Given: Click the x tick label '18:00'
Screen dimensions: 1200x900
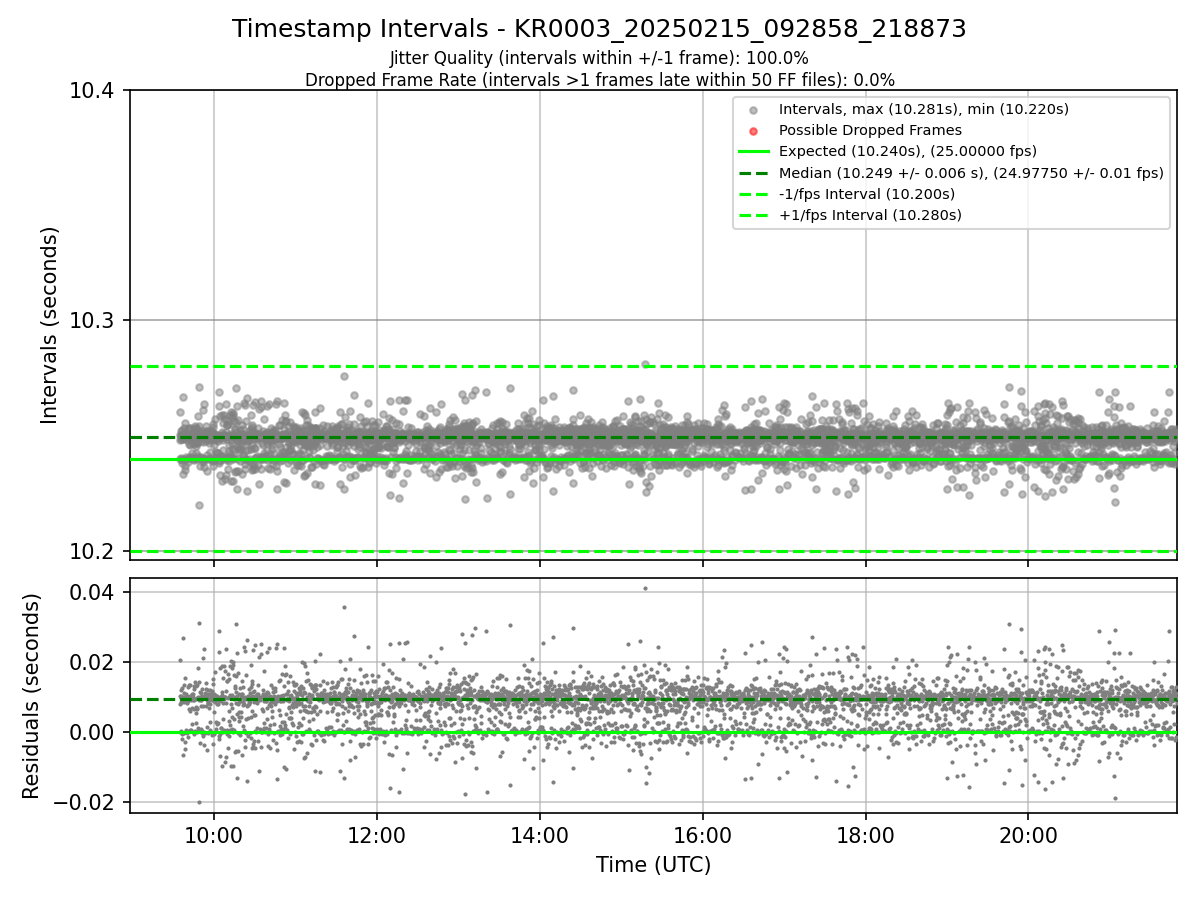Looking at the screenshot, I should click(x=865, y=834).
